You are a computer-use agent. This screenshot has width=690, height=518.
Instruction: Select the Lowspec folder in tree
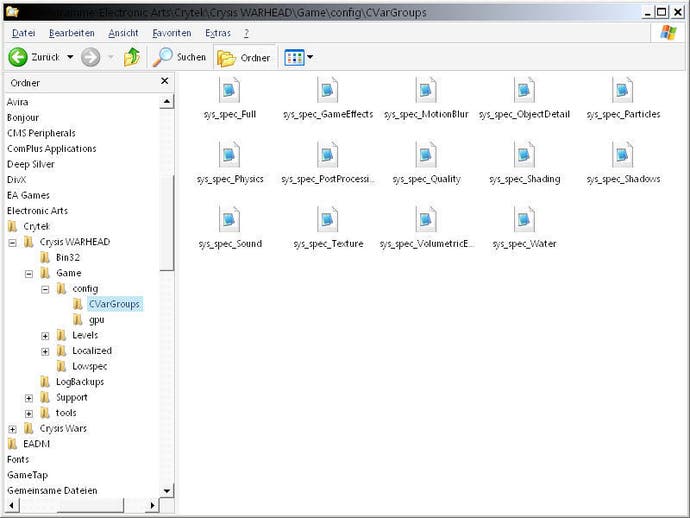tap(90, 366)
